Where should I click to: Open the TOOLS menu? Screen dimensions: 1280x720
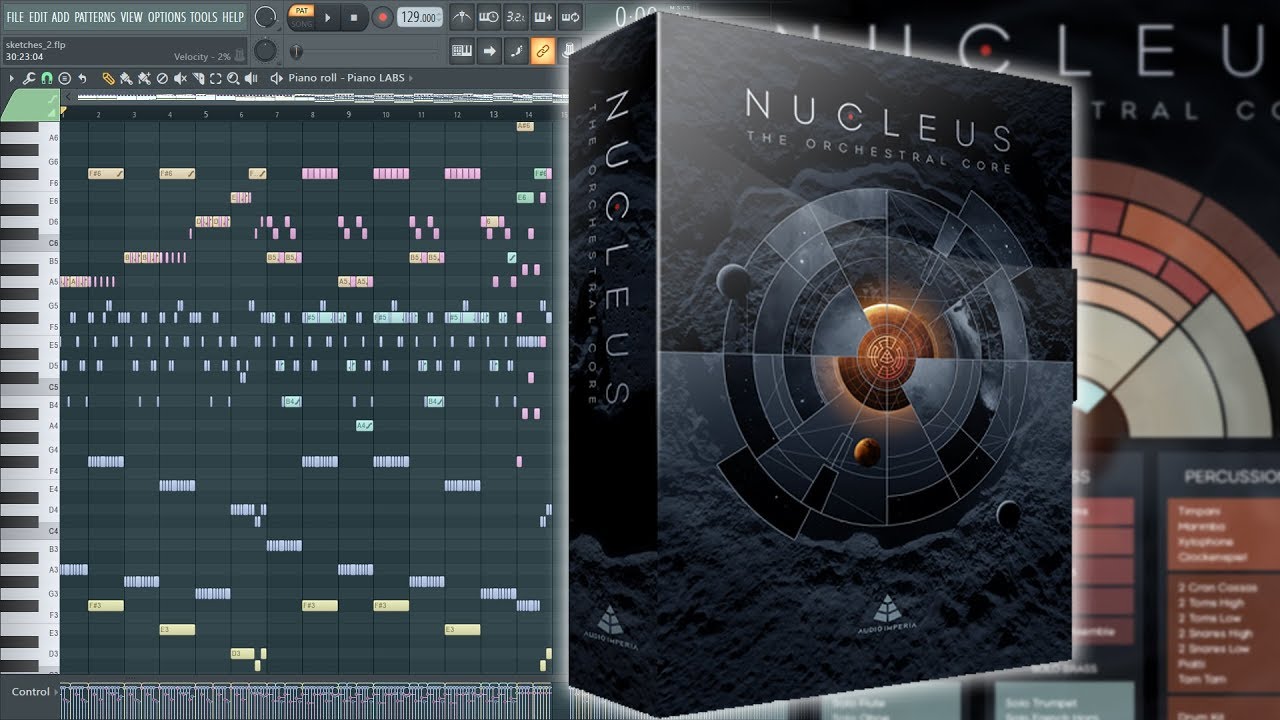204,17
